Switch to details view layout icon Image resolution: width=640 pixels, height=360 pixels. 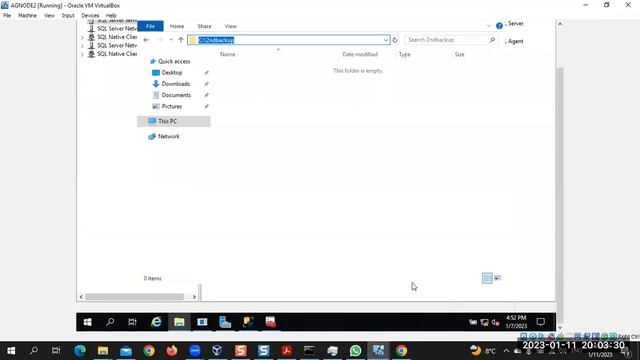tap(487, 278)
